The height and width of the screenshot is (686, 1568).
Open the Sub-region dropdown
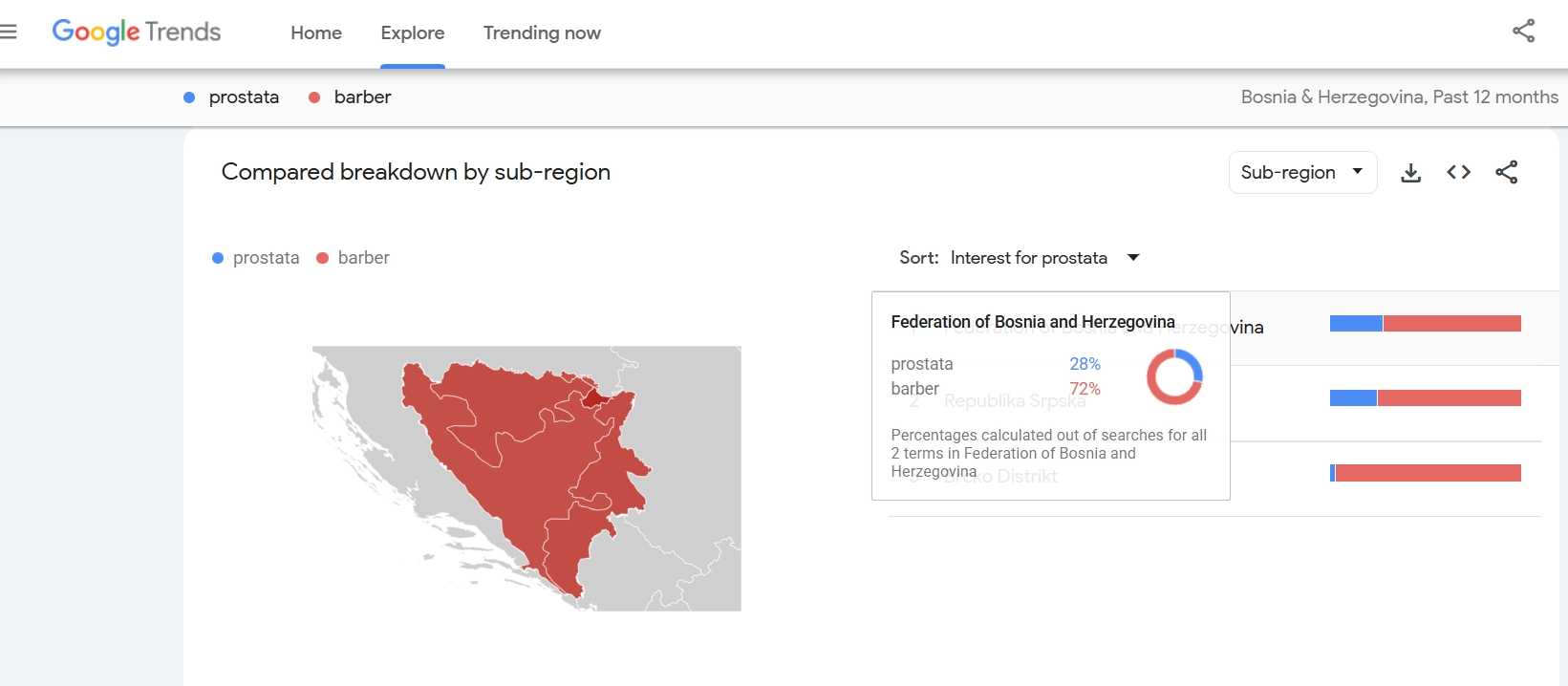pos(1301,172)
